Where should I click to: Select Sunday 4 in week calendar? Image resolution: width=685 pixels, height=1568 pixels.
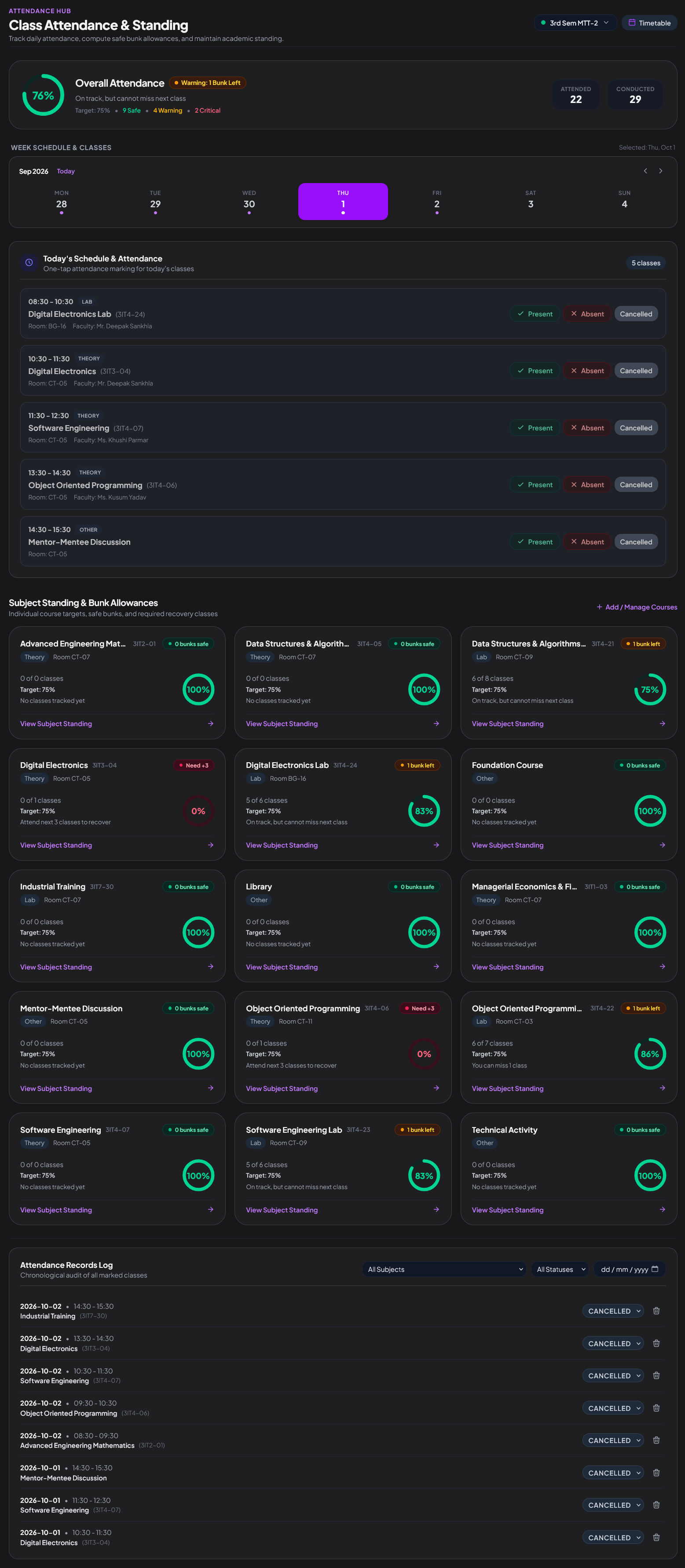[x=625, y=202]
